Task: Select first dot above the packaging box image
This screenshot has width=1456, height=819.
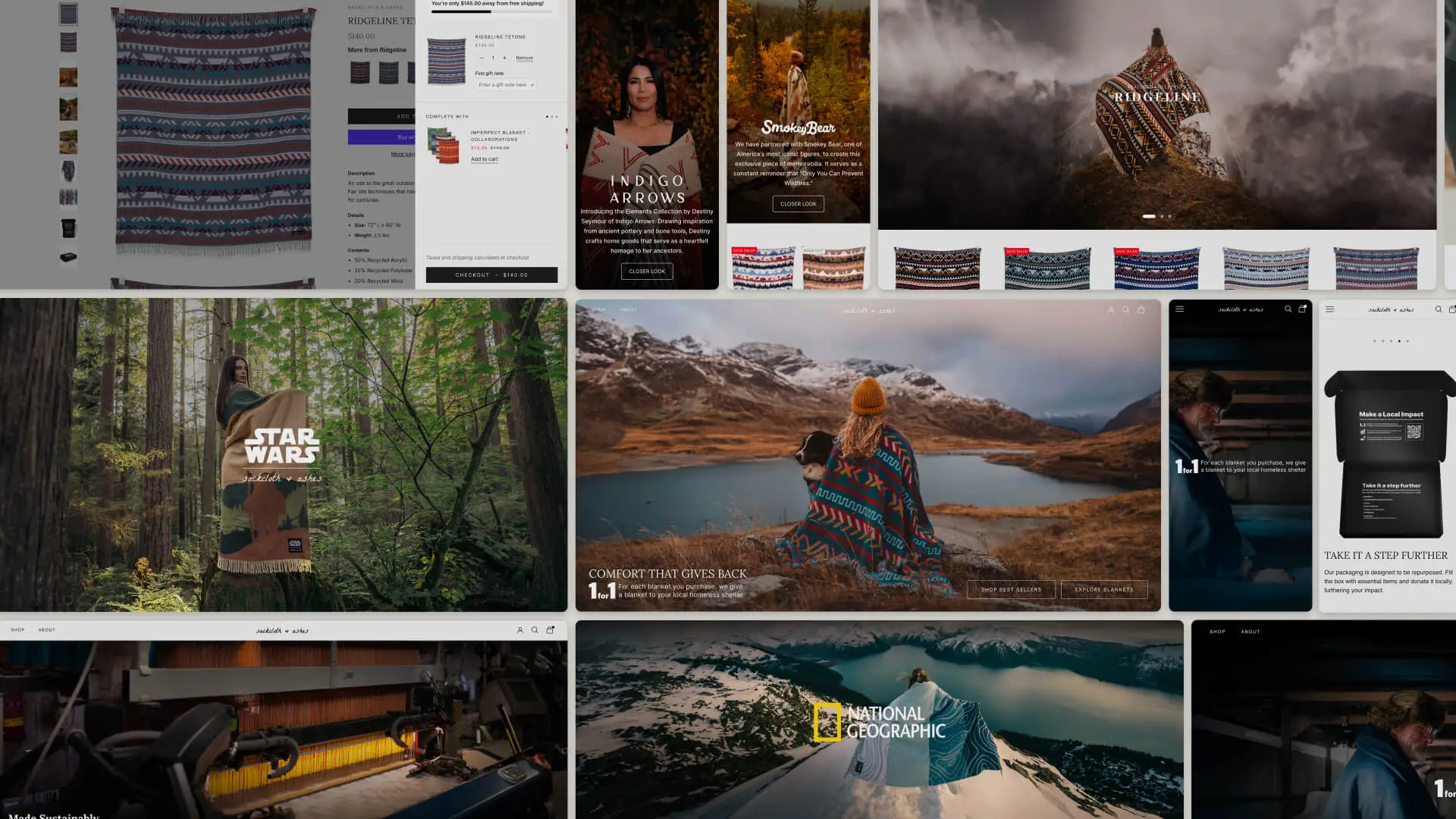Action: coord(1374,341)
